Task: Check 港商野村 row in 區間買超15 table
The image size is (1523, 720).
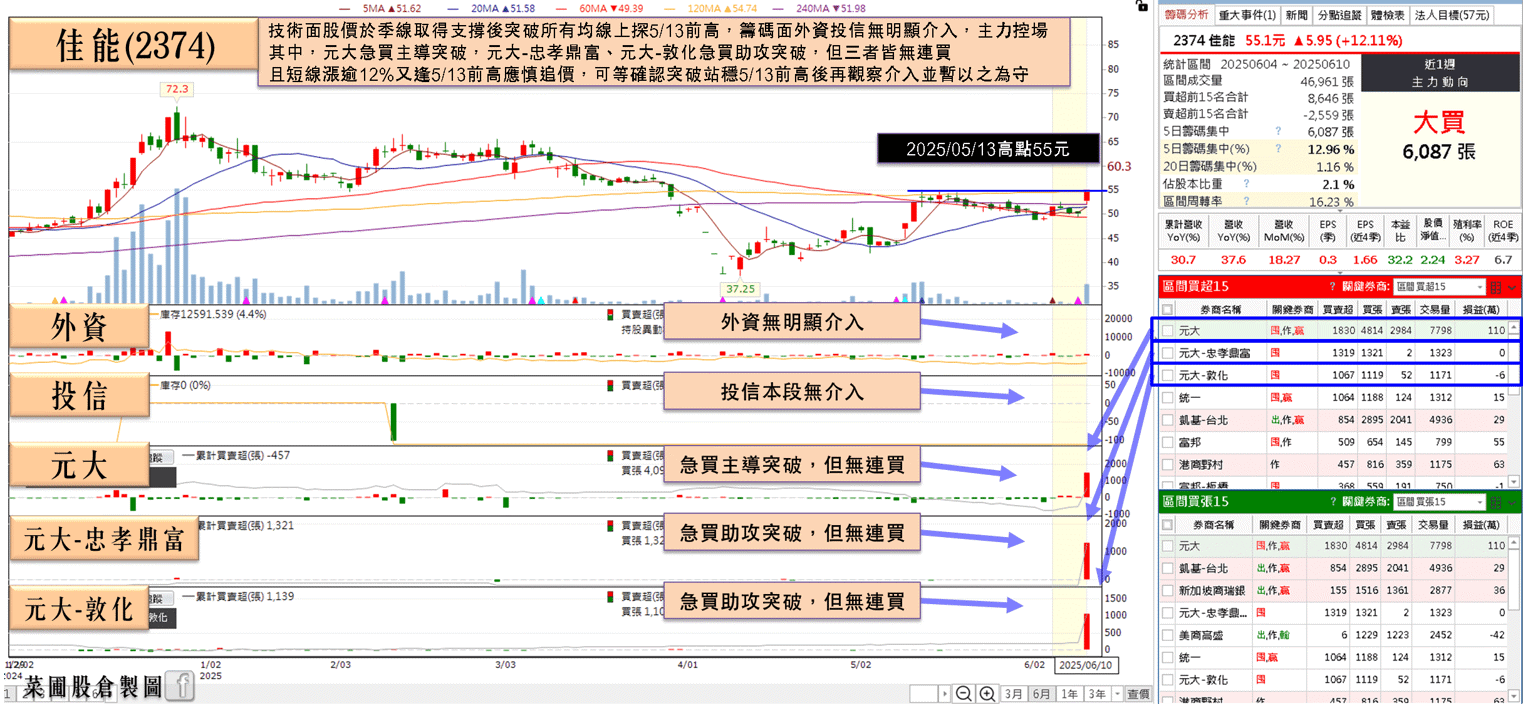Action: (1168, 464)
